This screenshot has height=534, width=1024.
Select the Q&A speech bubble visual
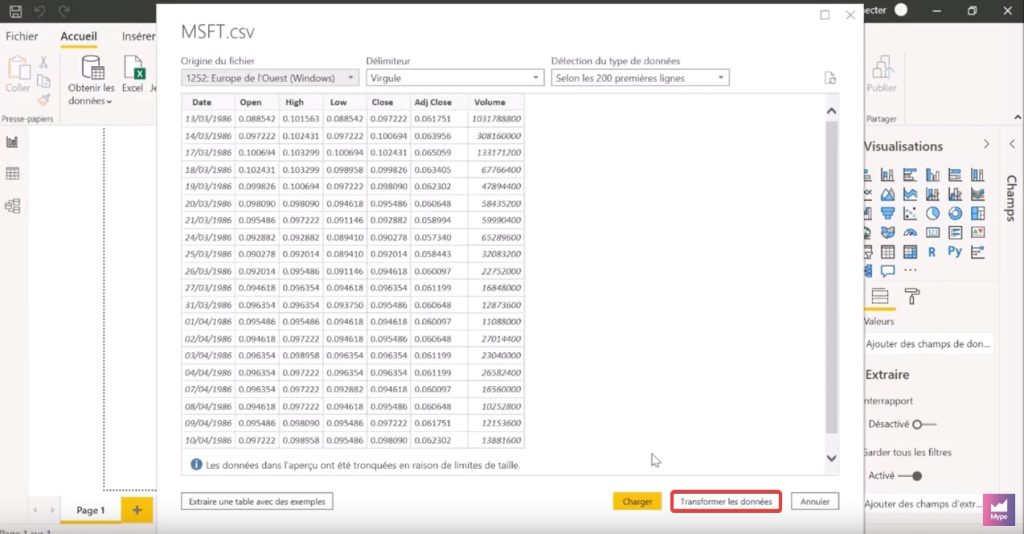[x=887, y=270]
